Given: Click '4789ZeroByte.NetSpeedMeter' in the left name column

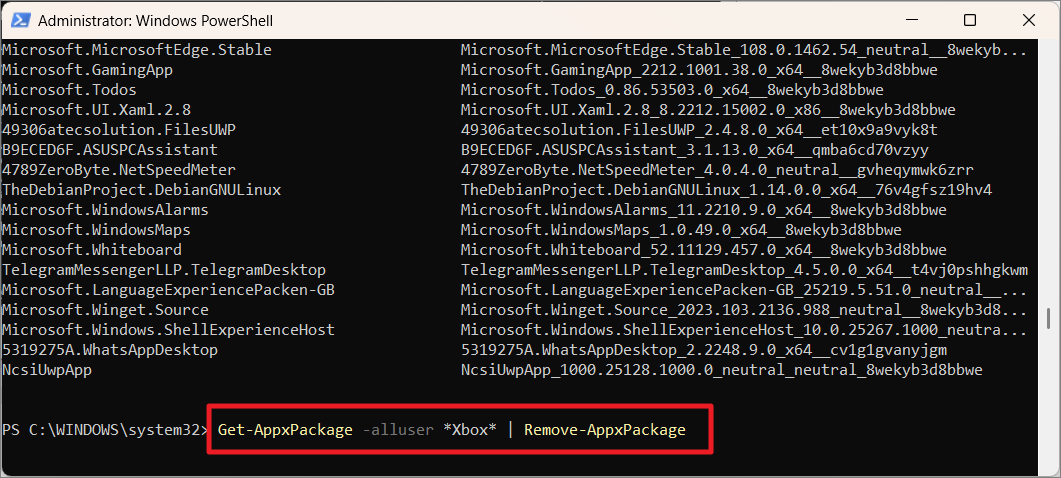Looking at the screenshot, I should pos(119,170).
